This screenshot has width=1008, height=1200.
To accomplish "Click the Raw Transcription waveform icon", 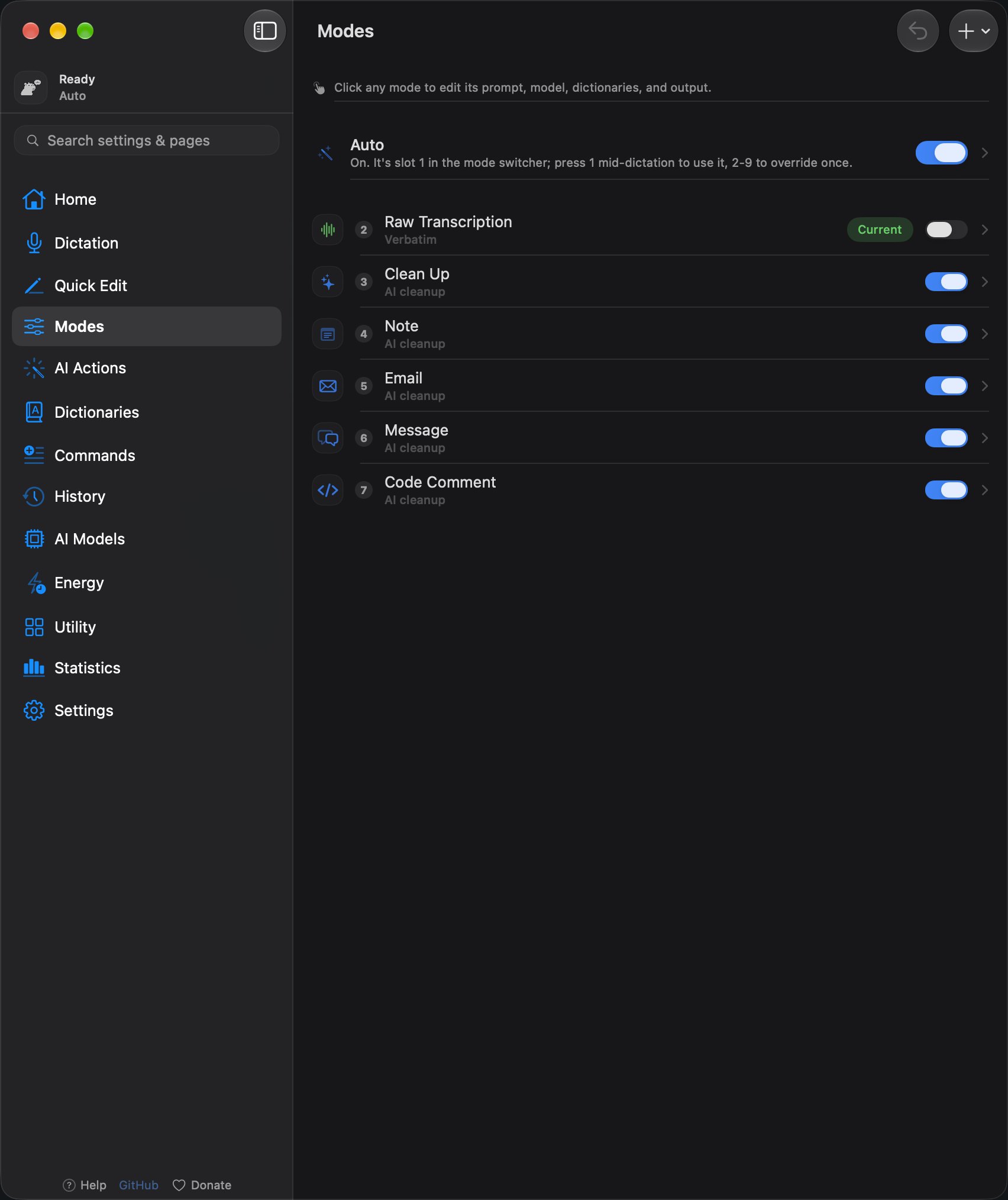I will point(328,230).
